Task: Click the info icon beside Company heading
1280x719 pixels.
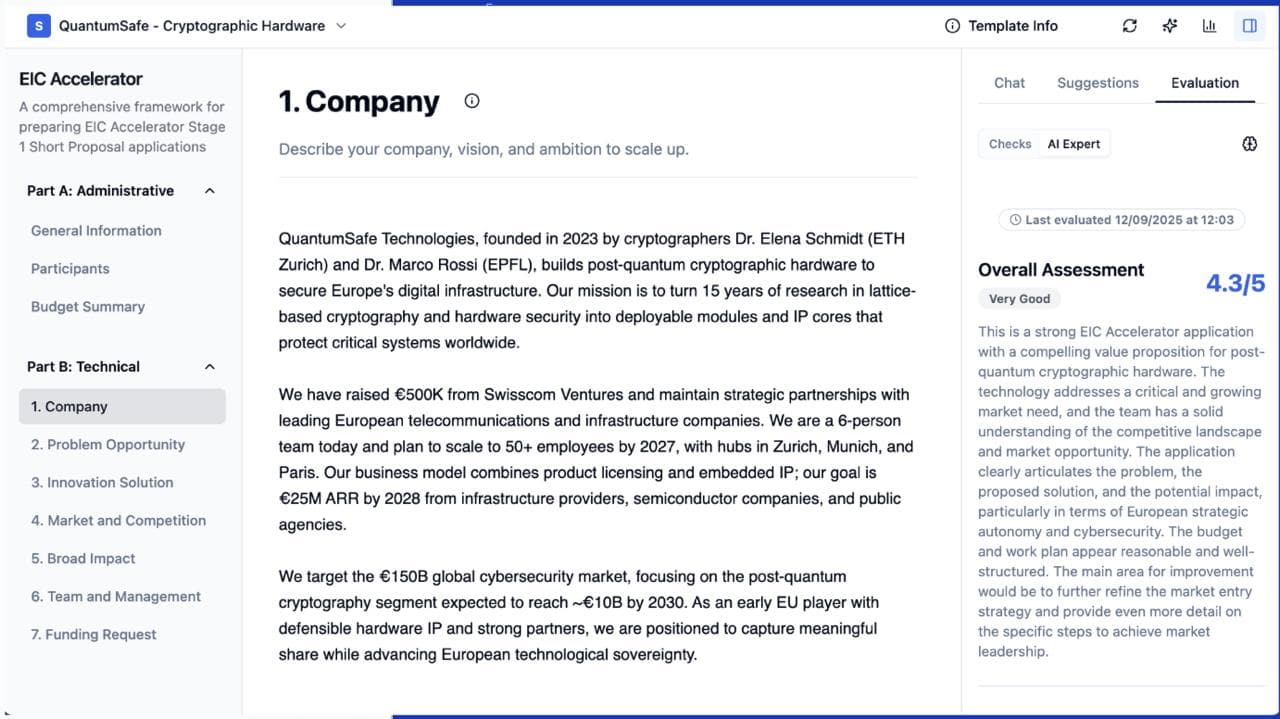Action: [x=472, y=101]
